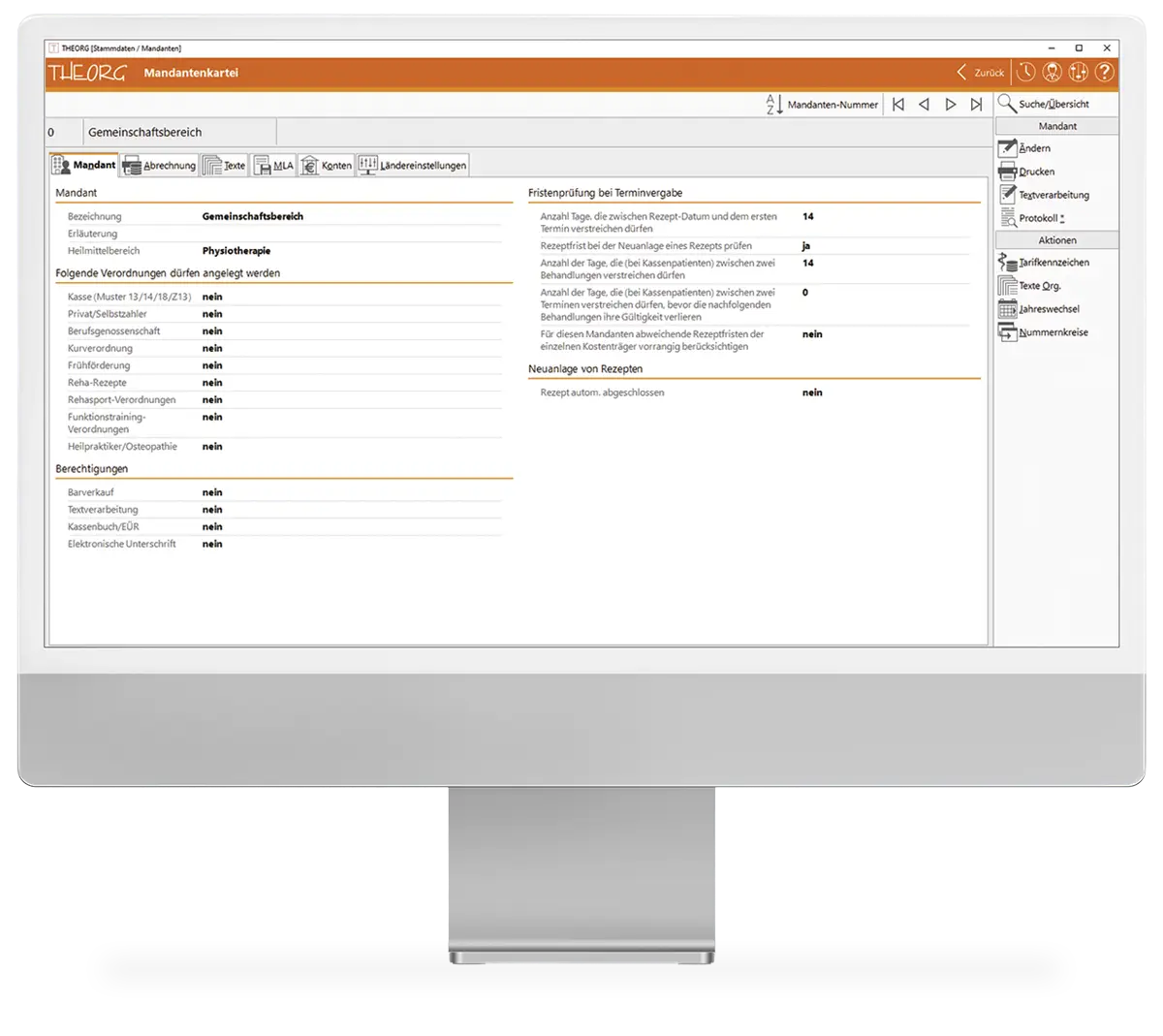Go to the next Mandant record
The height and width of the screenshot is (1036, 1163).
[951, 105]
